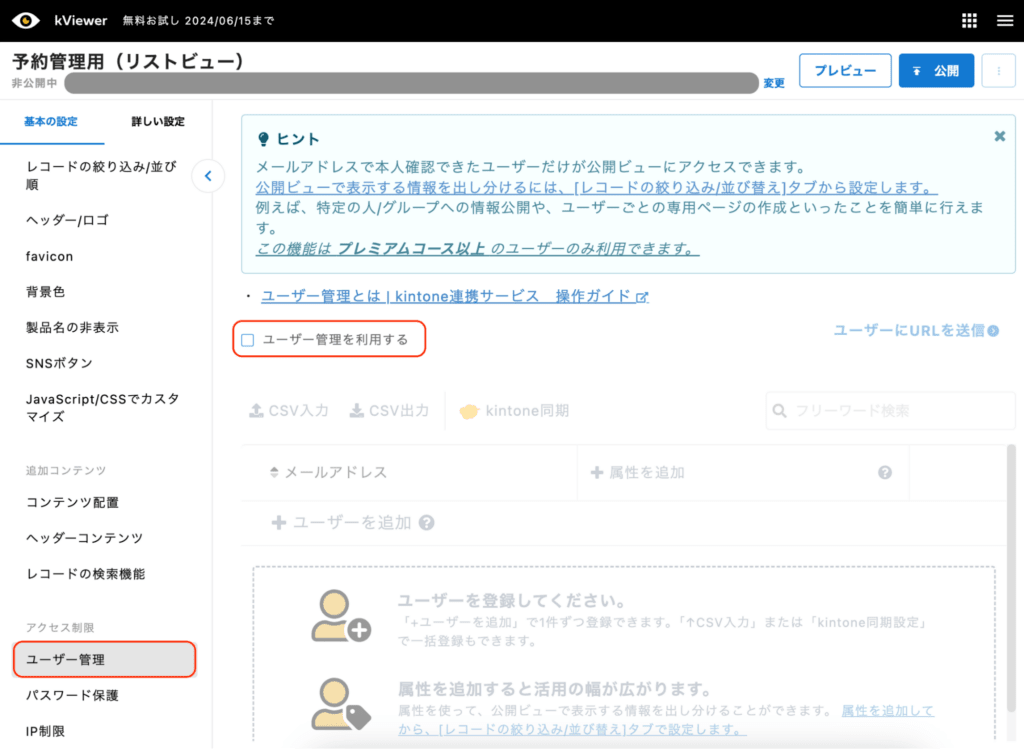Close the ヒント hint panel
1024x749 pixels.
(999, 137)
